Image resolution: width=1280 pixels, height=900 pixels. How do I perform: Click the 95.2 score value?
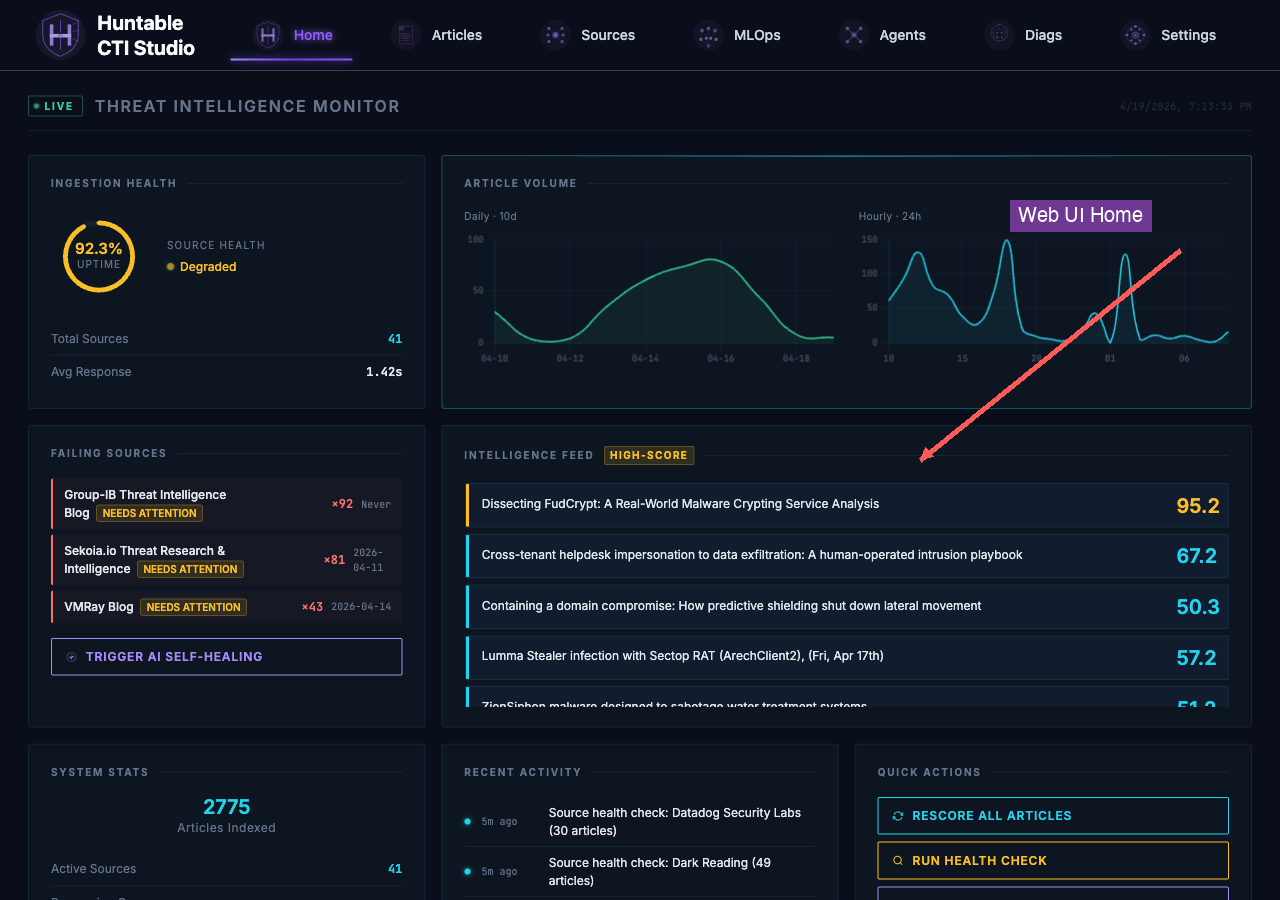[x=1198, y=506]
